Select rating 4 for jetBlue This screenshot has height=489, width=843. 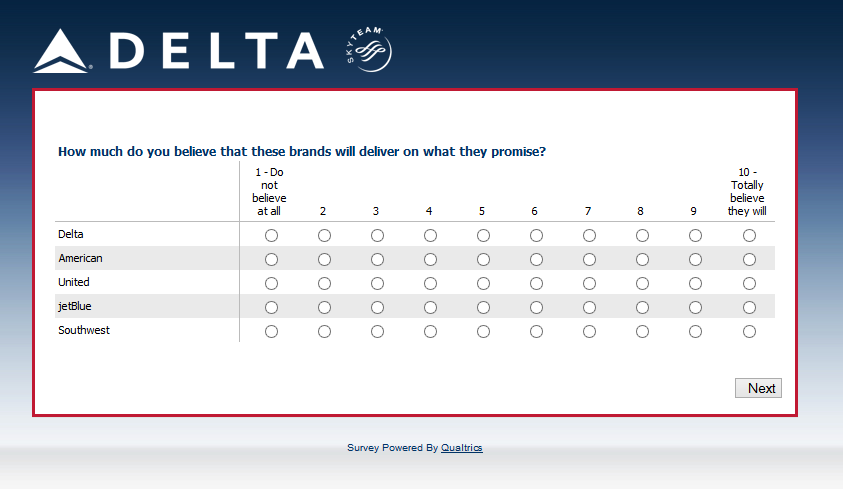pos(430,308)
